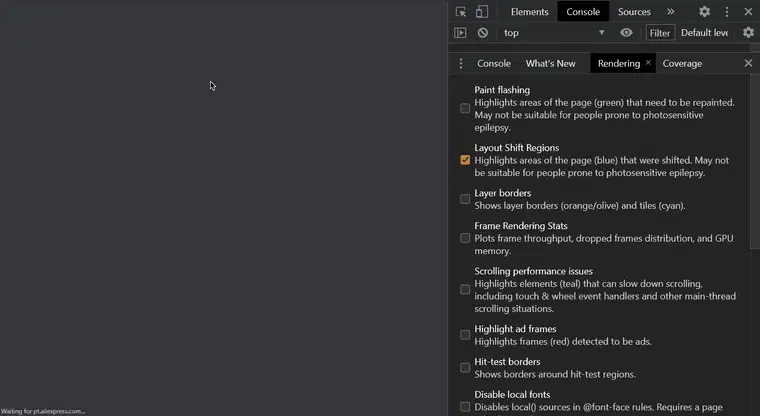Screen dimensions: 760x416
Task: Click the Highlight ad frames label
Action: [x=515, y=329]
